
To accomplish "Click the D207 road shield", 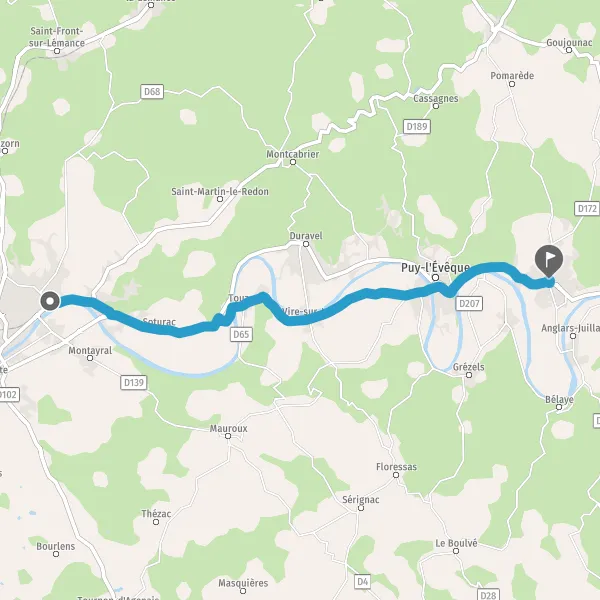I will click(469, 304).
